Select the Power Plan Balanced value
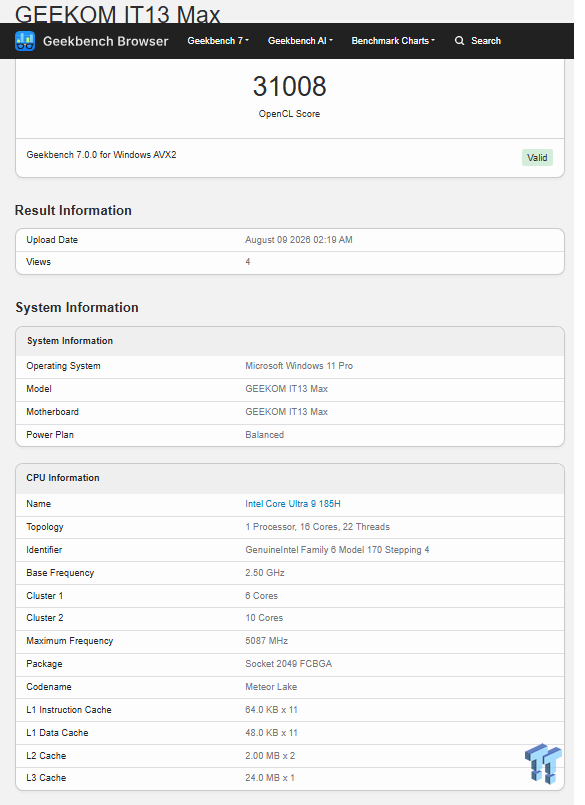The width and height of the screenshot is (585, 805). coord(264,435)
